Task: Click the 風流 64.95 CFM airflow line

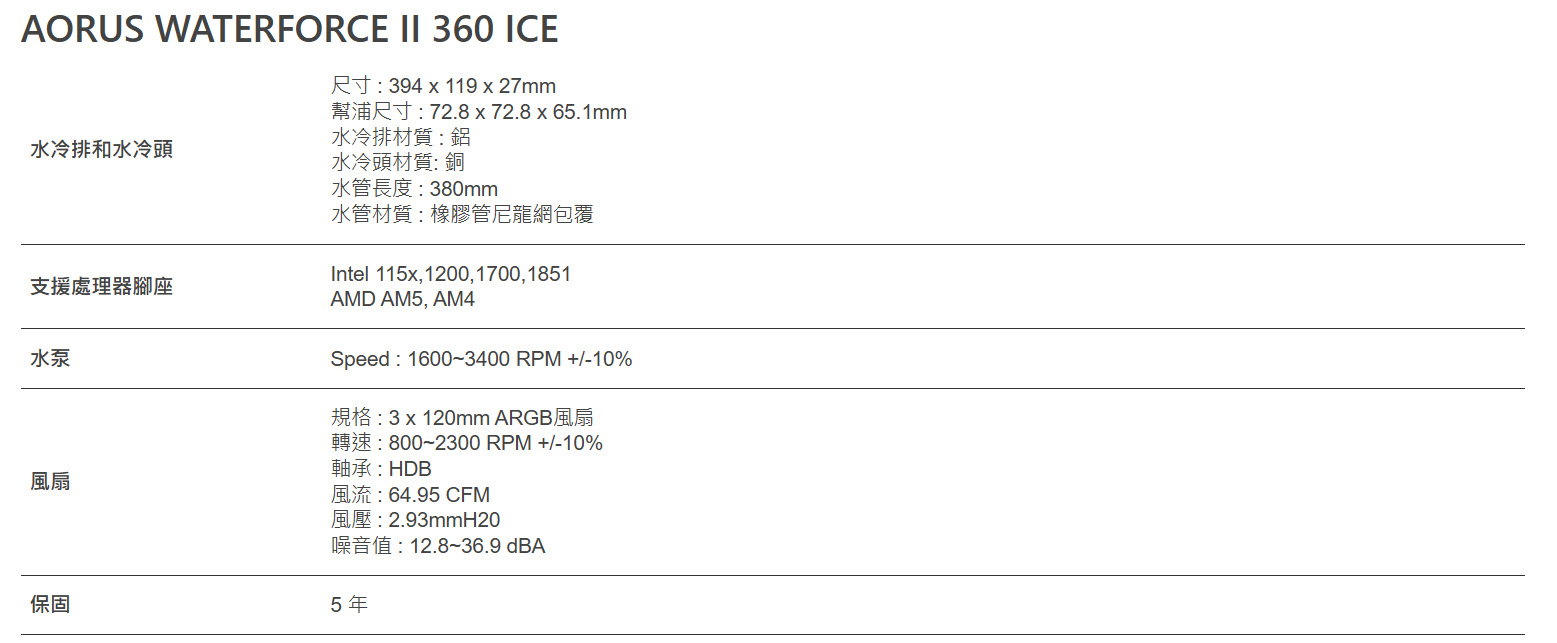Action: [410, 495]
